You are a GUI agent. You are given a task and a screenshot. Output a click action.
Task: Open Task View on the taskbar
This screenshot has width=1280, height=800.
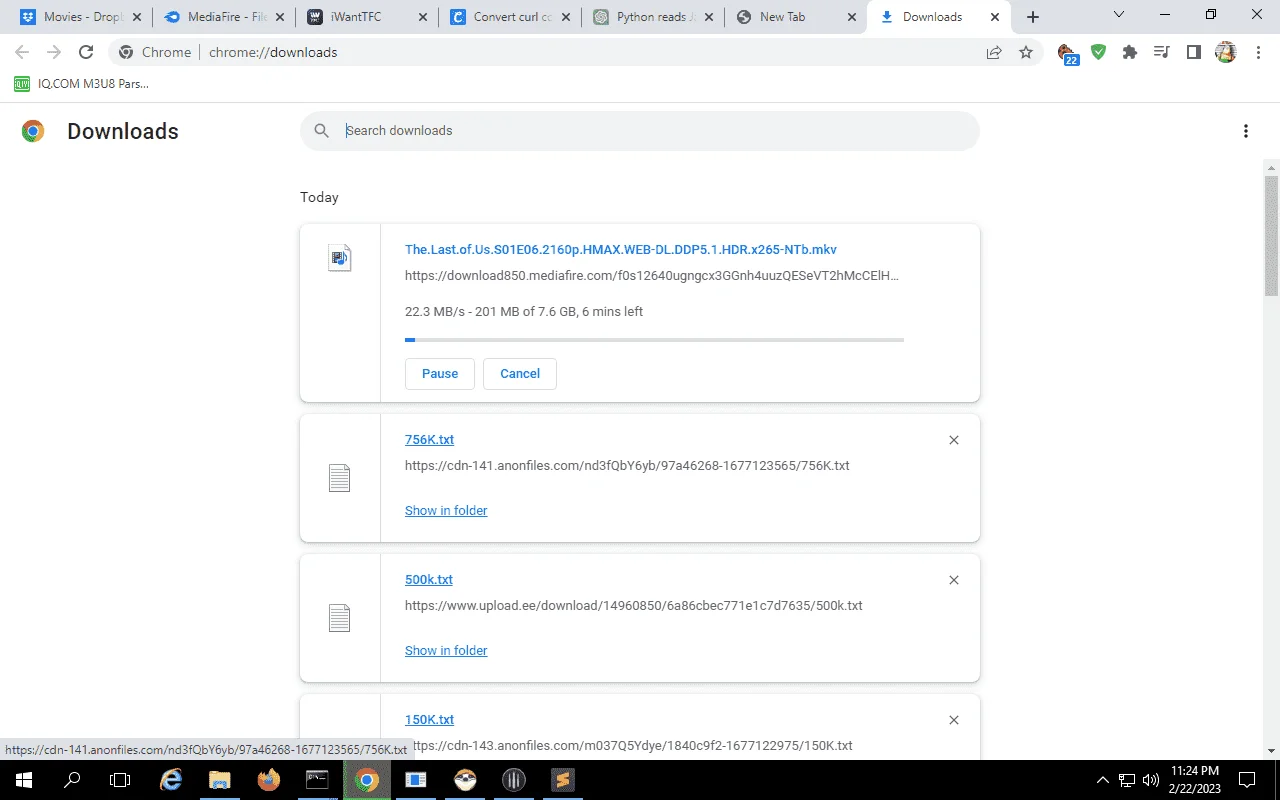[x=120, y=780]
